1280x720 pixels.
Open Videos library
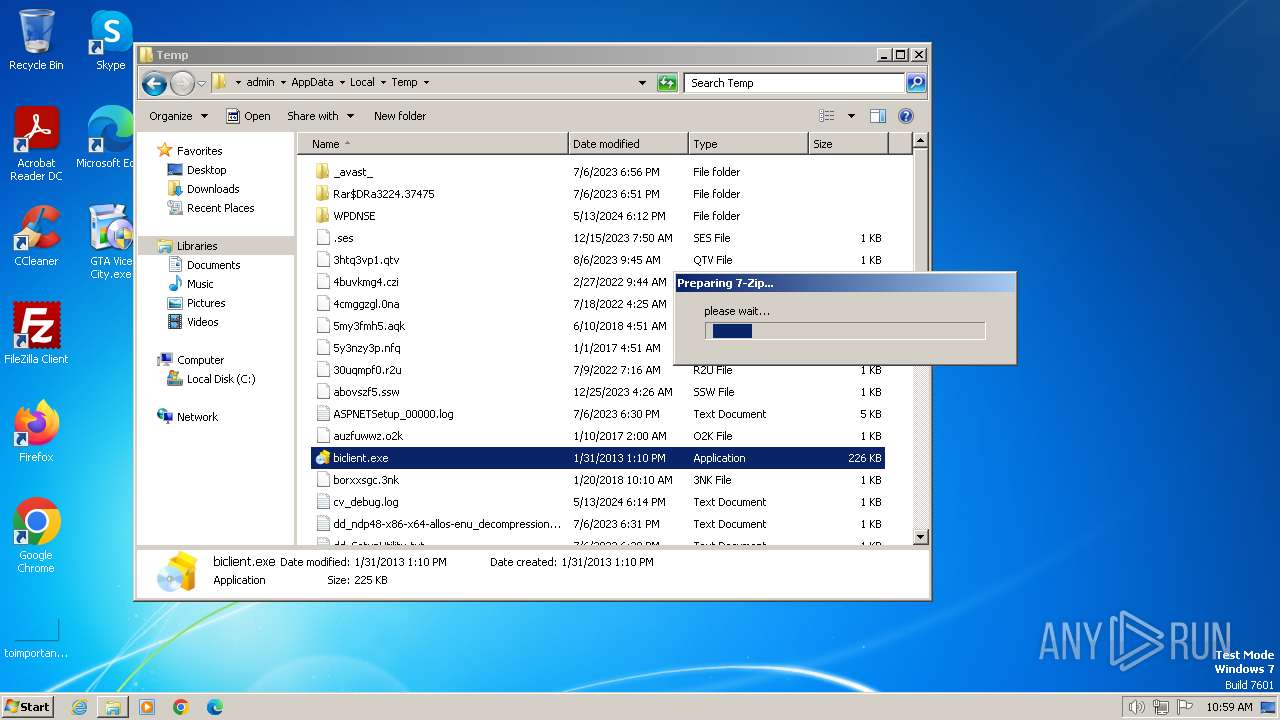202,322
